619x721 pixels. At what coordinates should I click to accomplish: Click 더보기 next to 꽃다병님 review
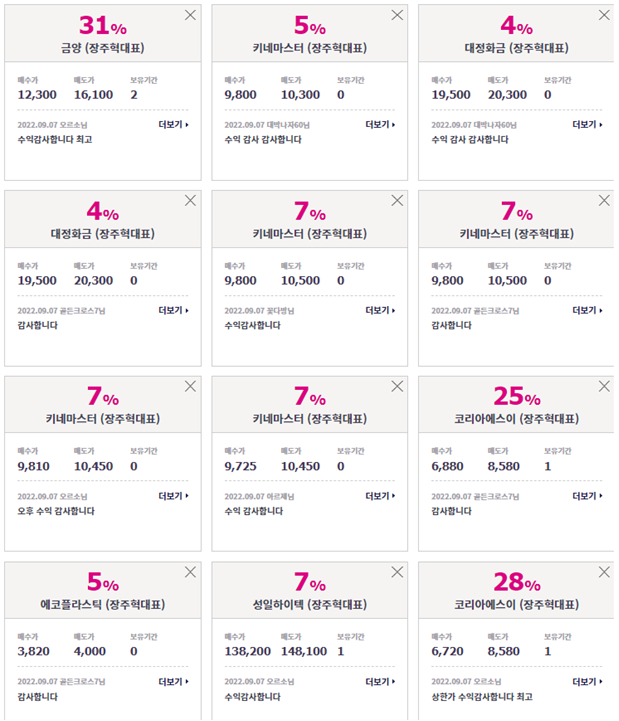[380, 310]
